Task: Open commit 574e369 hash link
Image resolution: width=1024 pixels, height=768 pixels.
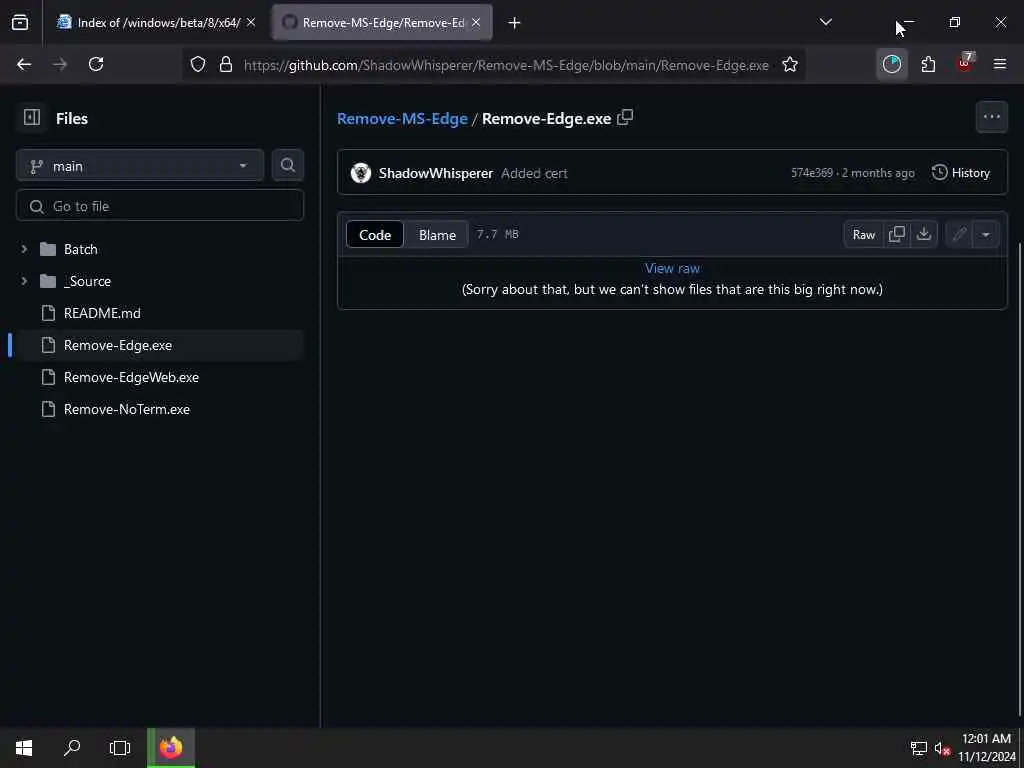Action: click(812, 173)
